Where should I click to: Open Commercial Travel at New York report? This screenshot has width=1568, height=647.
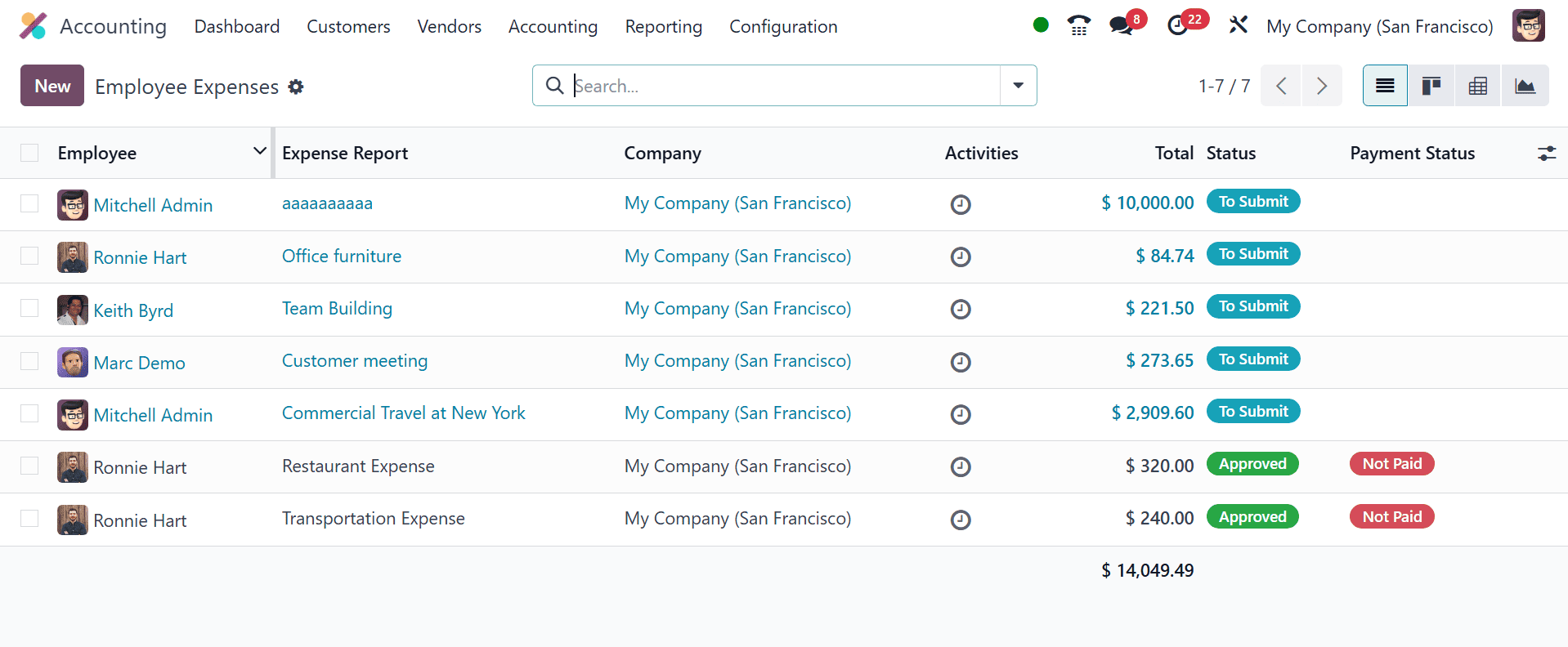(x=404, y=413)
